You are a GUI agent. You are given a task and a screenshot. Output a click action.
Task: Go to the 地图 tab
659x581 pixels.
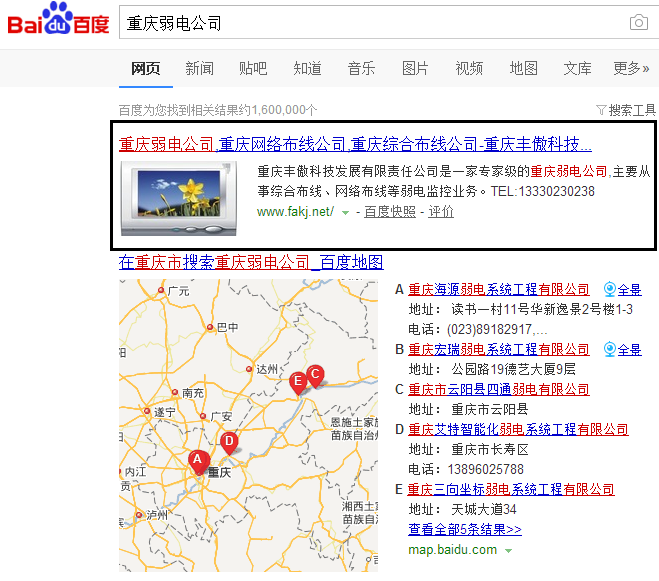[523, 68]
